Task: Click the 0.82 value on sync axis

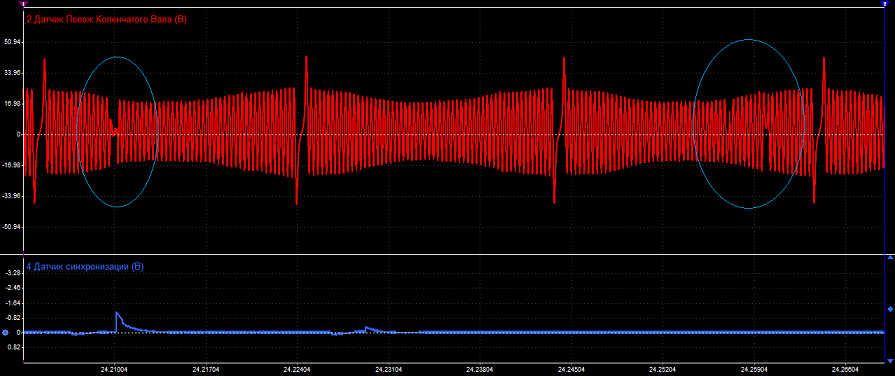Action: point(14,347)
